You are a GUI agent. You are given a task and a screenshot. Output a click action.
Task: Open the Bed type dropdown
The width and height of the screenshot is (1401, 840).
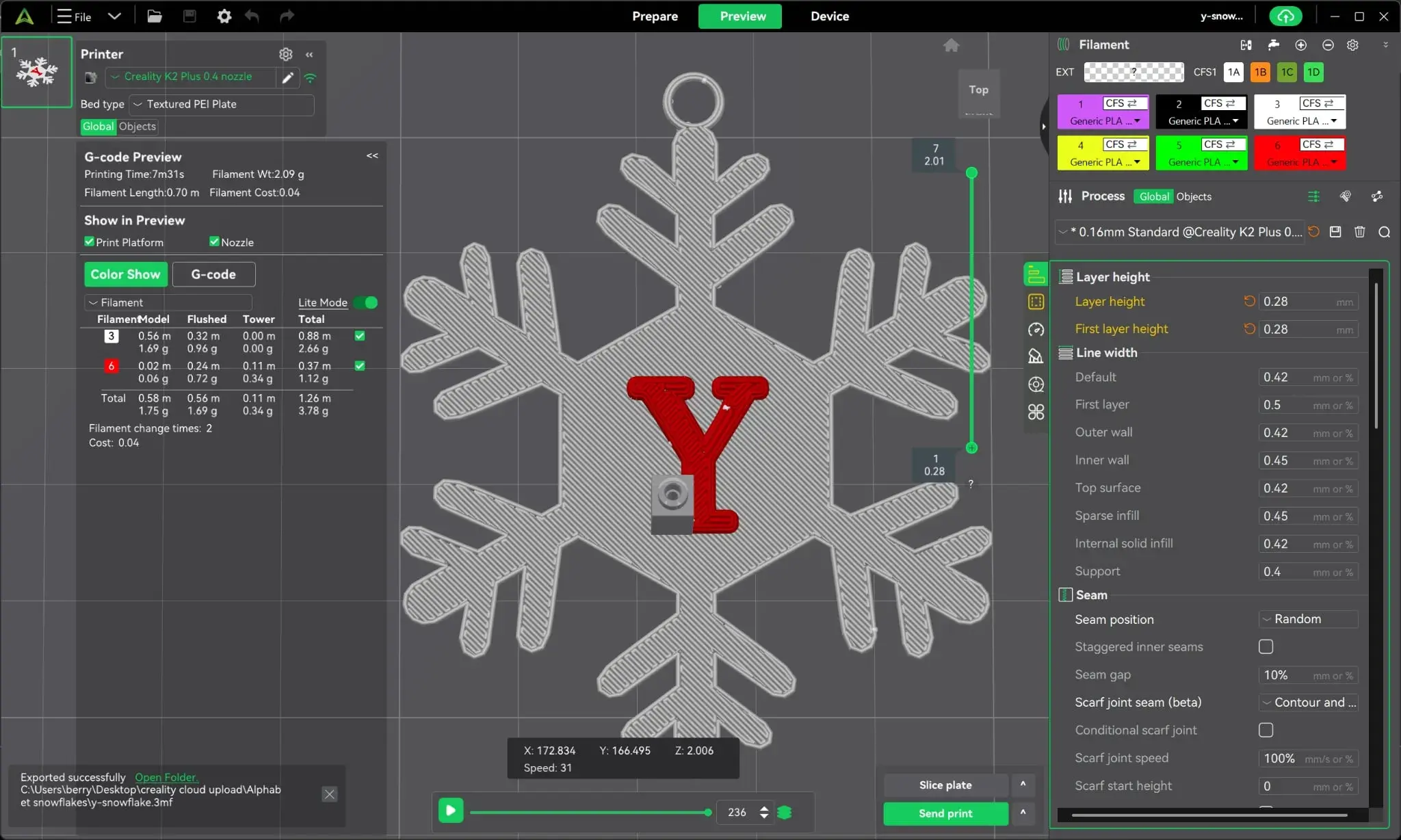[222, 104]
